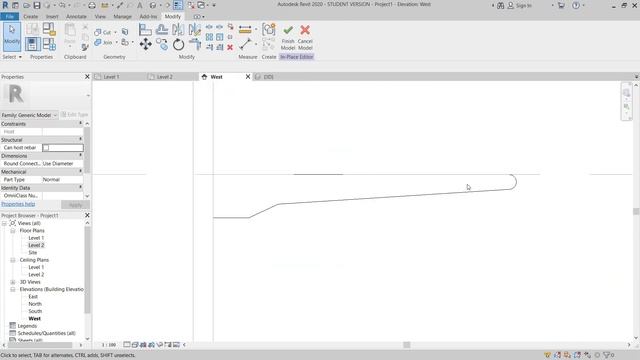Viewport: 640px width, 360px height.
Task: Open Family Generic Model type selector
Action: pyautogui.click(x=29, y=115)
